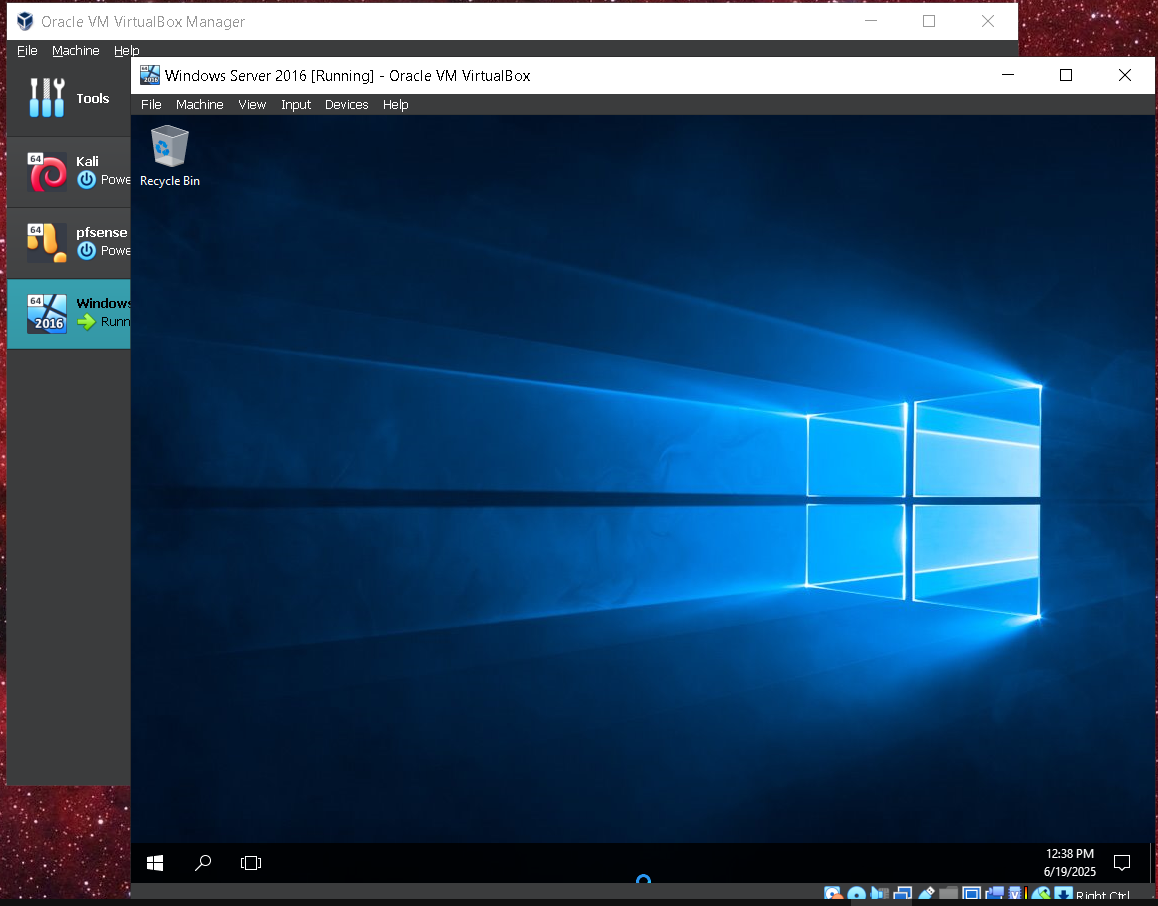Click the shared folders status indicator
The width and height of the screenshot is (1158, 906).
coord(948,893)
